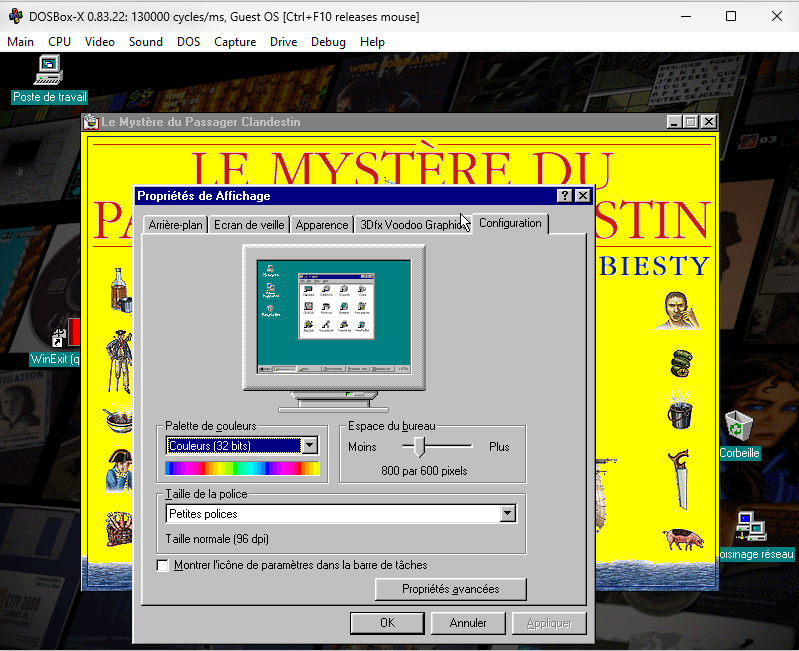Click the game window's title bar icon

pyautogui.click(x=91, y=122)
